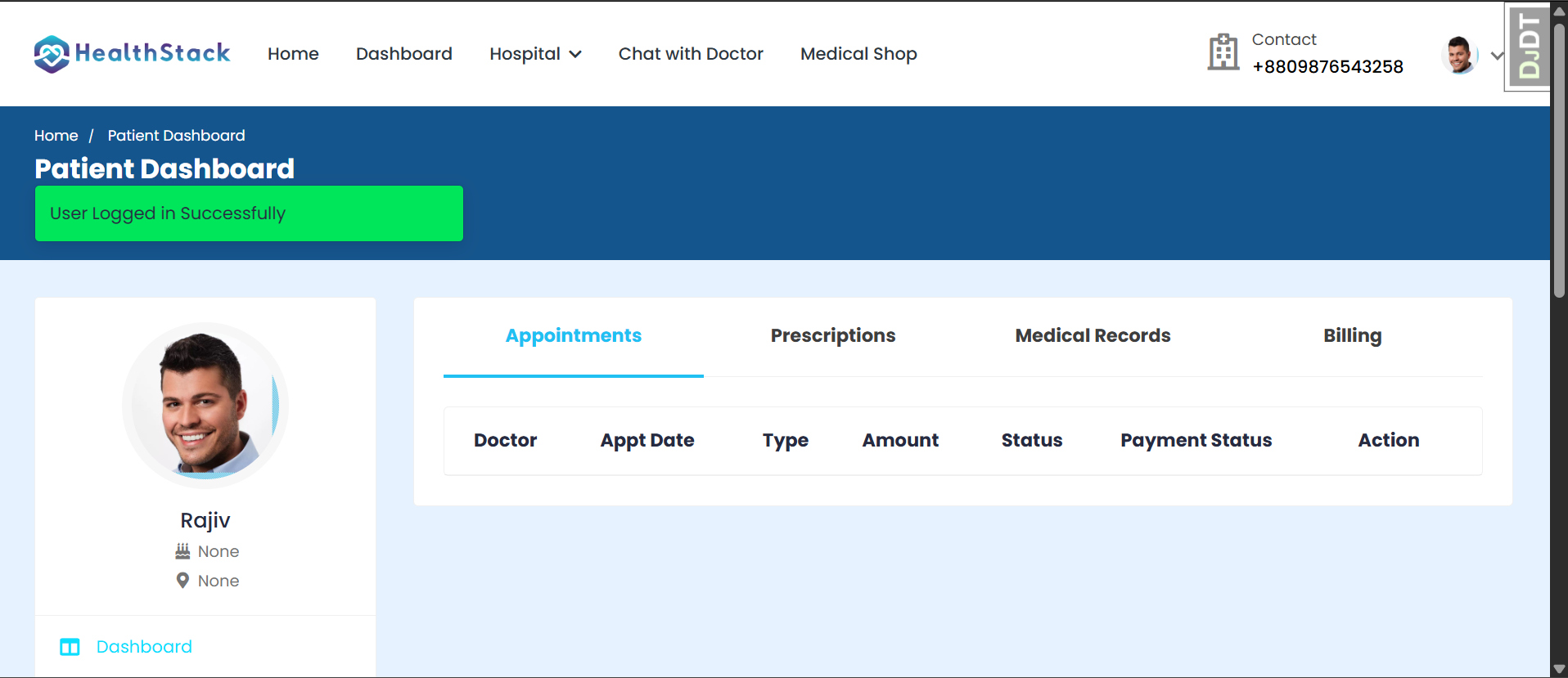
Task: Click the sidebar Dashboard panel icon
Action: pos(70,647)
